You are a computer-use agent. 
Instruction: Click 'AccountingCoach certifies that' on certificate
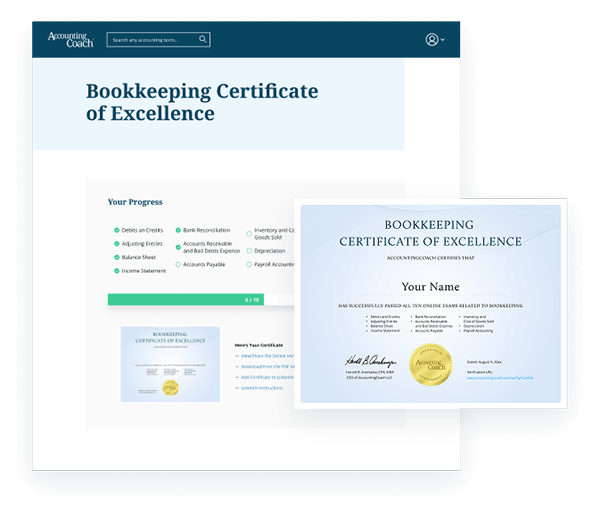(x=430, y=258)
